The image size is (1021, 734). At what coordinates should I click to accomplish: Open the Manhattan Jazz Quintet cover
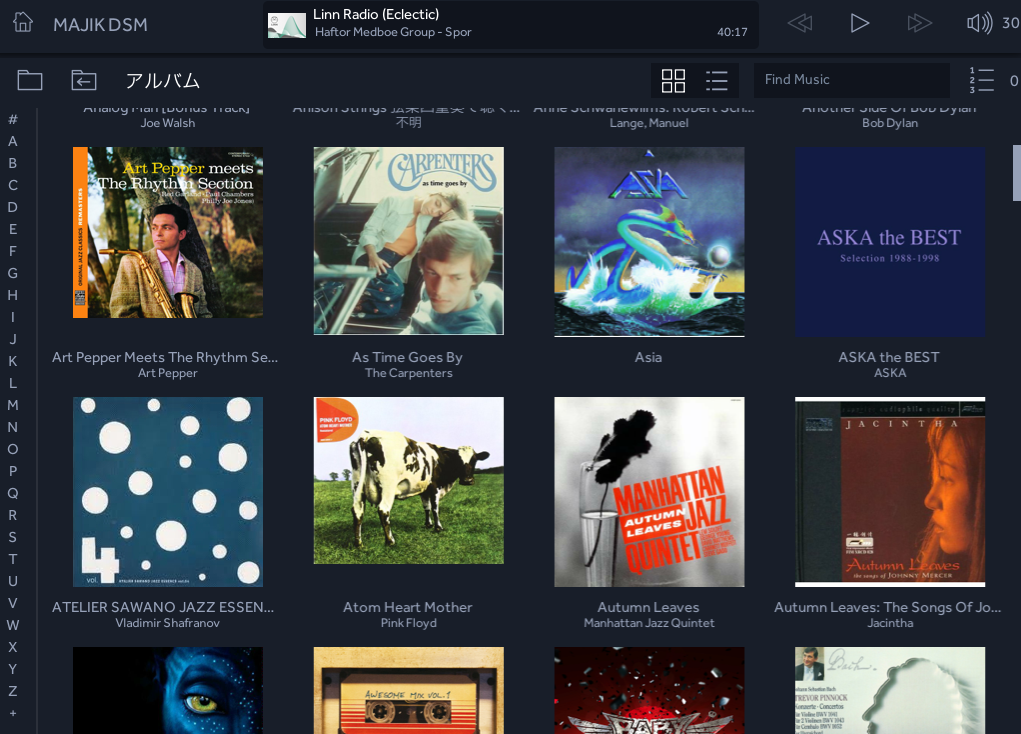(649, 492)
